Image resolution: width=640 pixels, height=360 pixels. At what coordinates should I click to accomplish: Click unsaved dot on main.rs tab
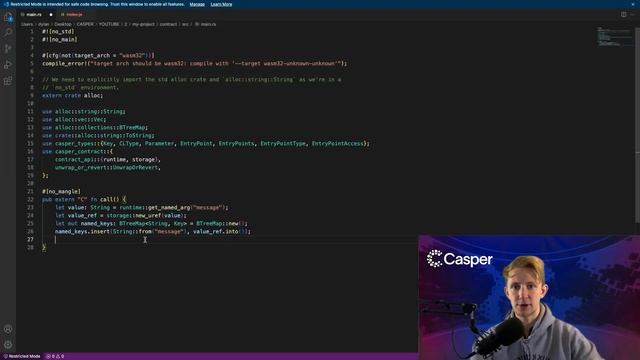click(x=51, y=14)
